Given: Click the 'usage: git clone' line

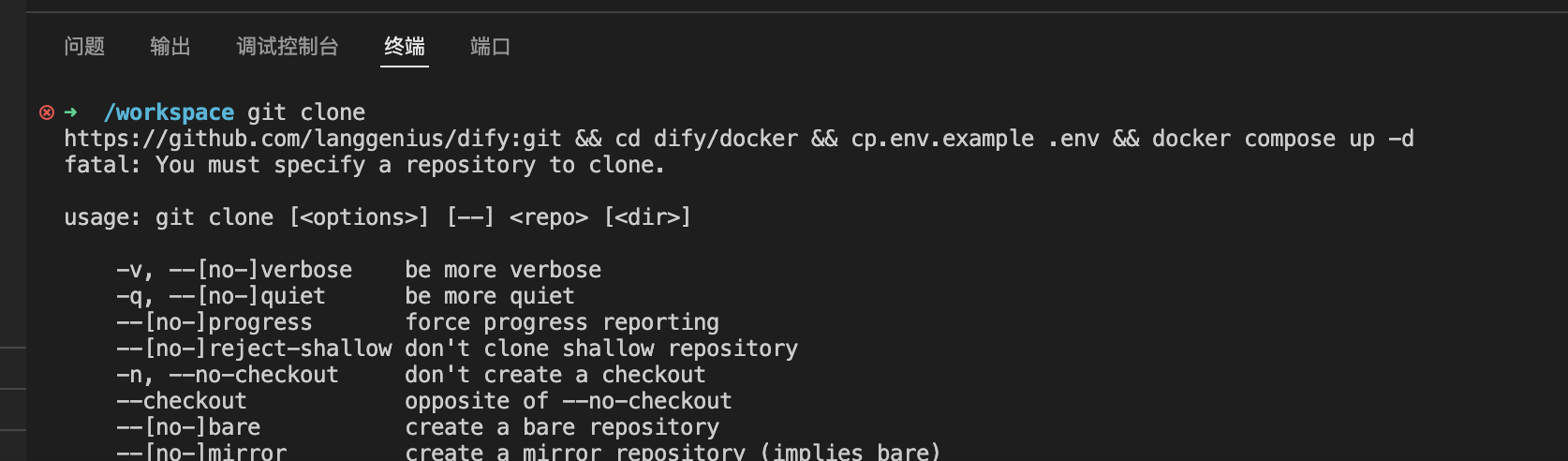Looking at the screenshot, I should tap(377, 217).
